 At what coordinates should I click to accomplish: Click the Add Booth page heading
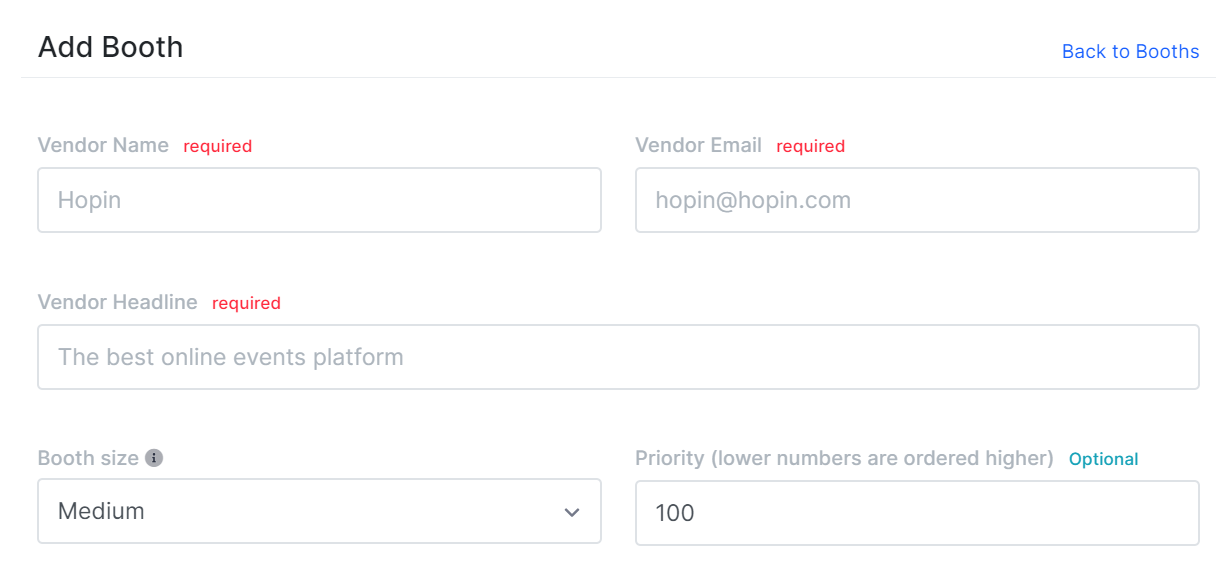[x=111, y=47]
